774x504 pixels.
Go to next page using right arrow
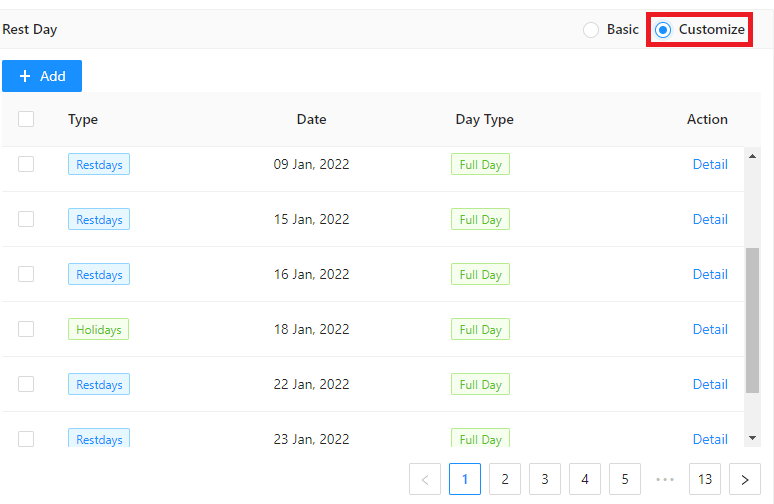pyautogui.click(x=745, y=480)
